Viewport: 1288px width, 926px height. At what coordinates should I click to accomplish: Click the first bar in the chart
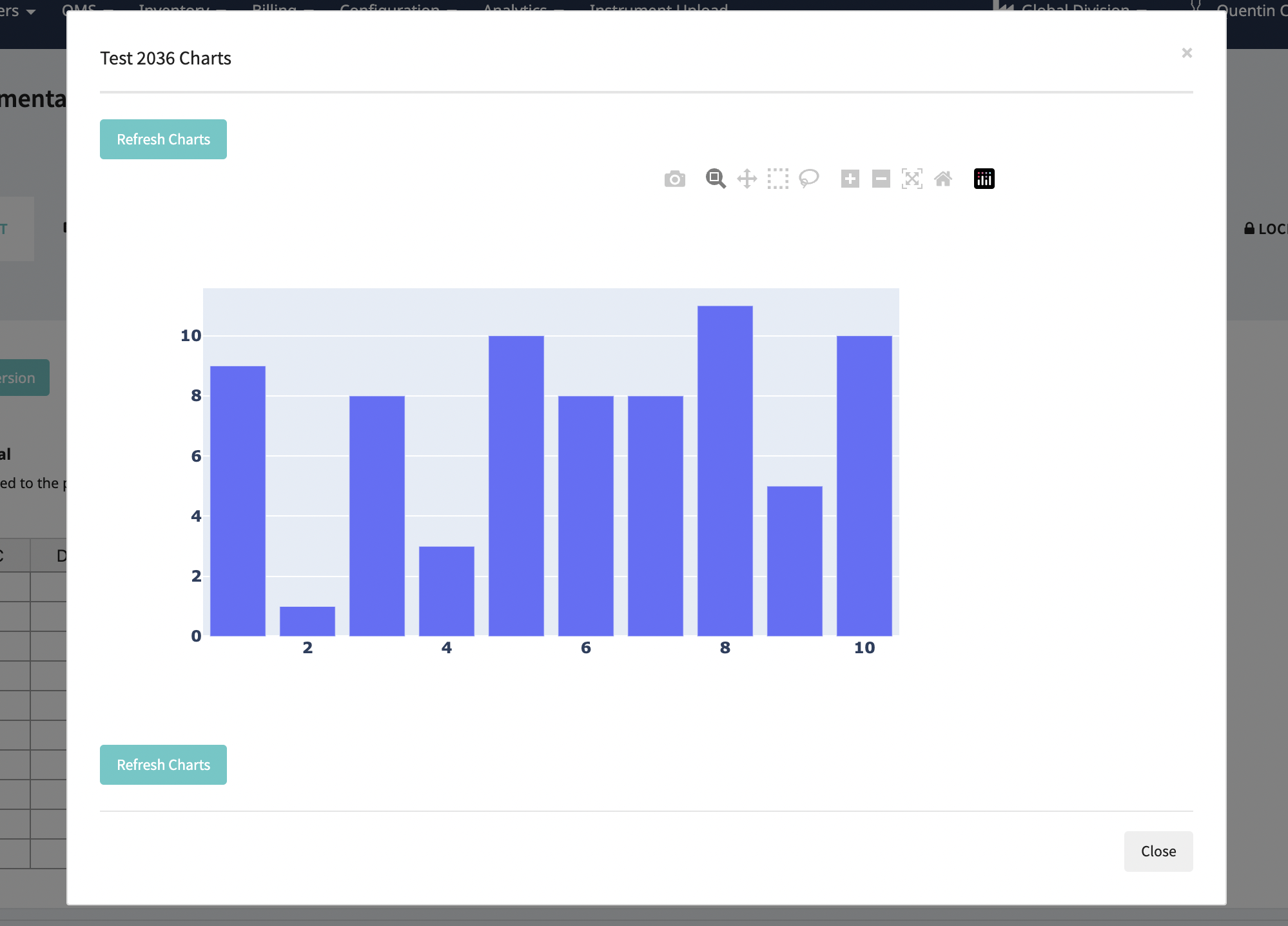tap(238, 501)
